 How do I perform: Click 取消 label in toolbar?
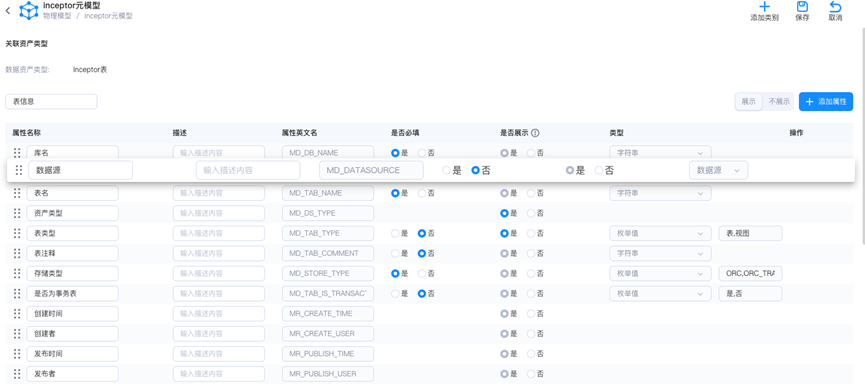click(835, 18)
